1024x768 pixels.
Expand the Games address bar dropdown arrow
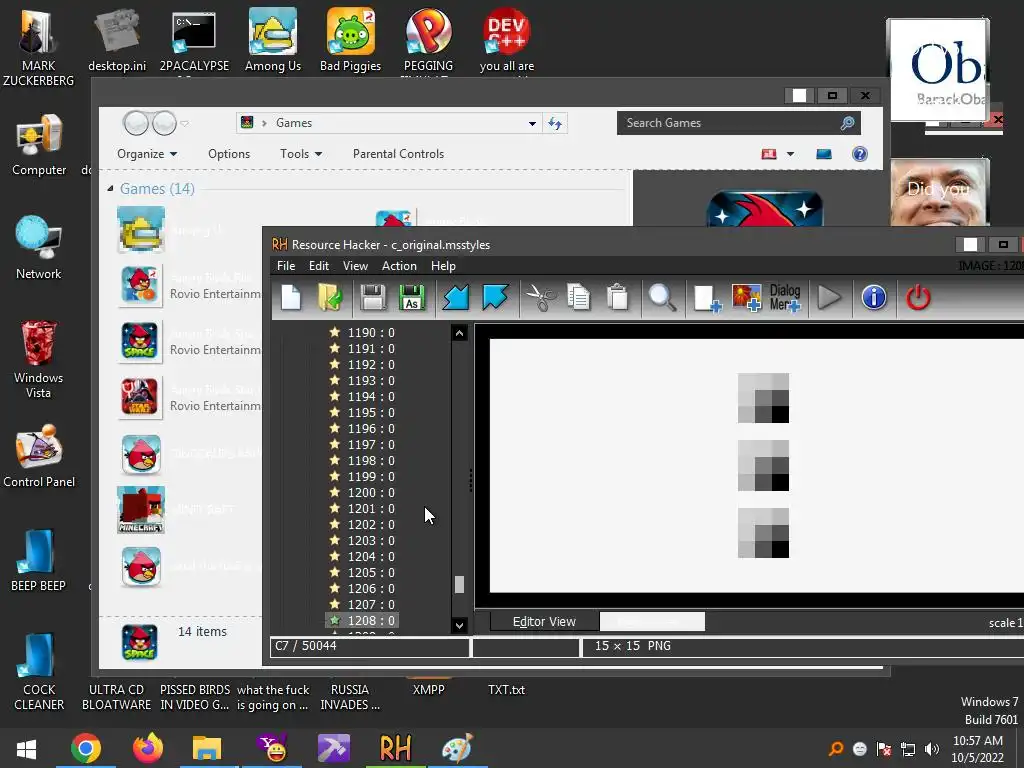[x=532, y=123]
